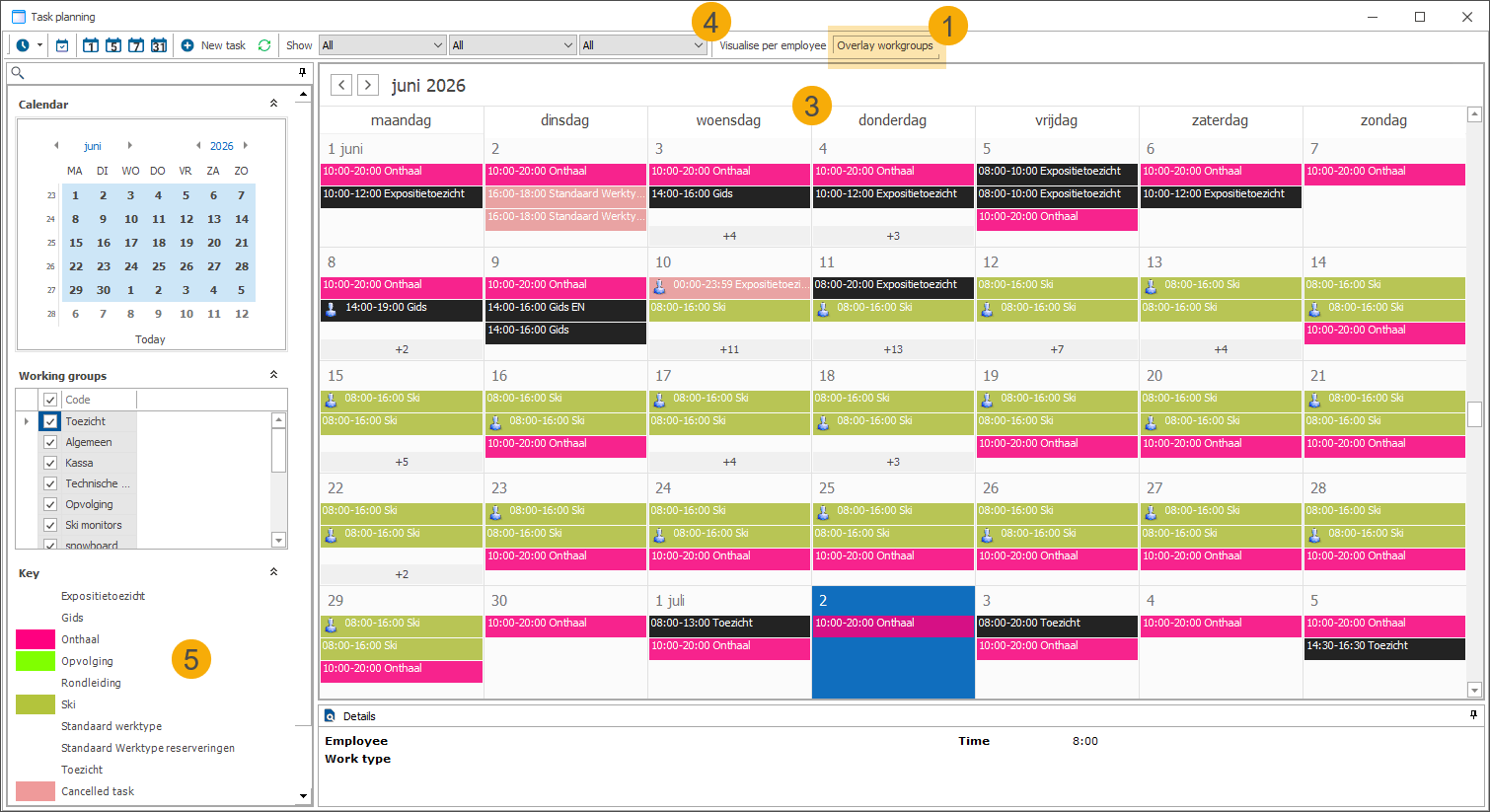Screen dimensions: 1490x812
Task: Go to next month with right arrow button
Action: point(368,85)
